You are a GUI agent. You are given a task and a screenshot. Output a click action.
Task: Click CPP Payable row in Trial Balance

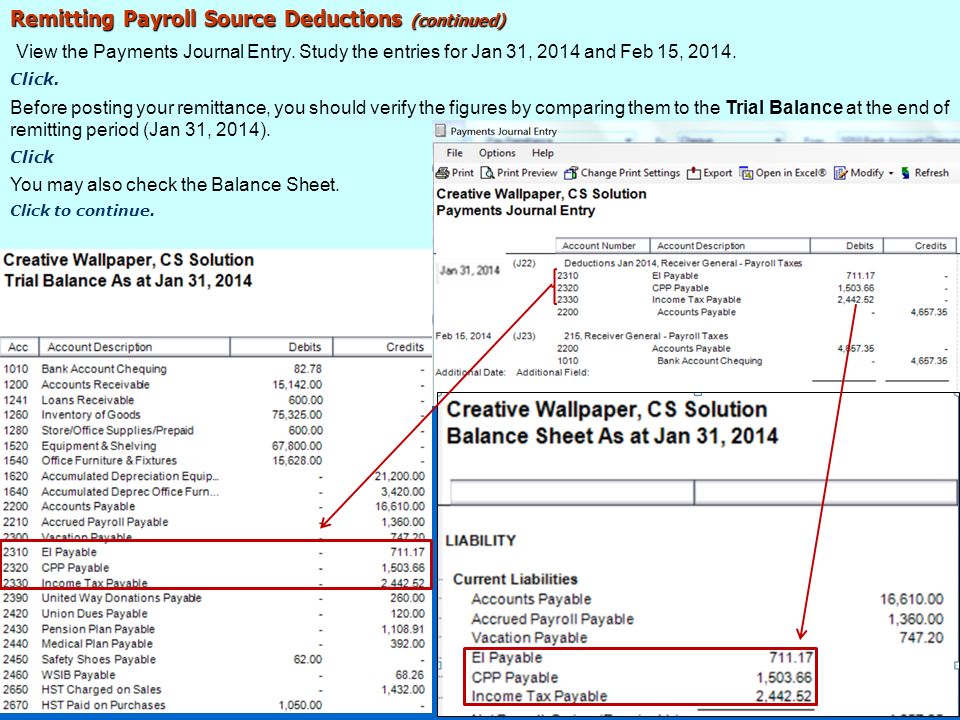214,568
